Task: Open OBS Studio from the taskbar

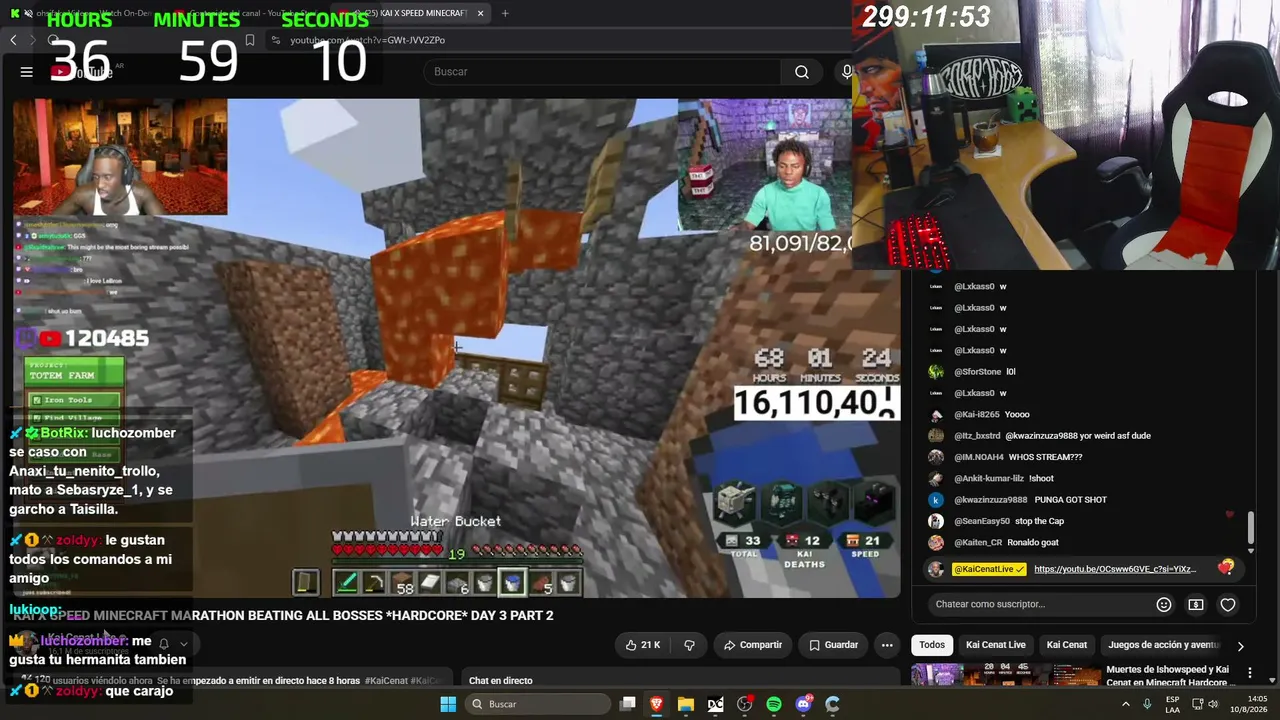Action: (744, 704)
